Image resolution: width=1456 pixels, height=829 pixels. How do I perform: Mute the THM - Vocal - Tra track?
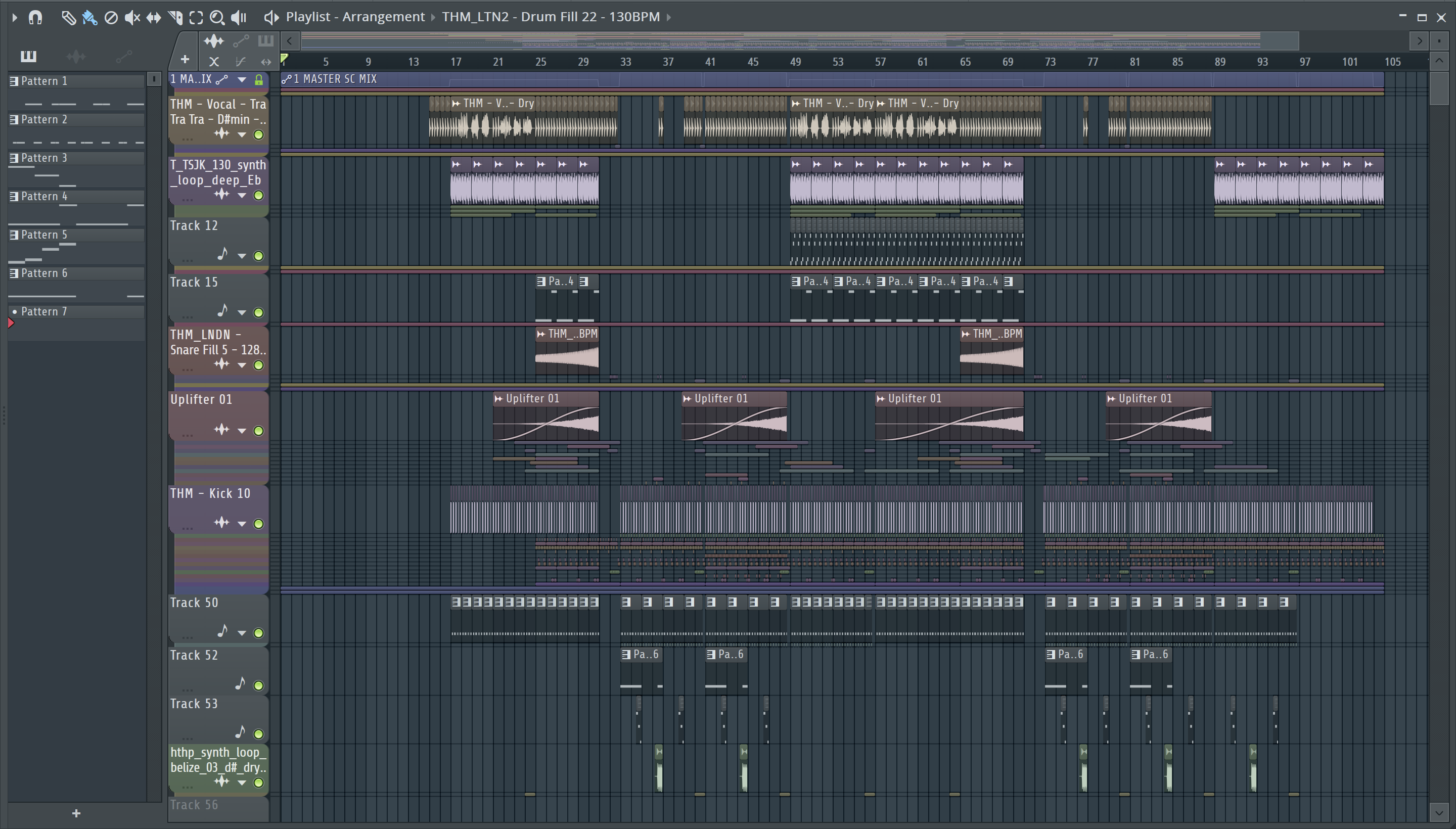point(258,134)
